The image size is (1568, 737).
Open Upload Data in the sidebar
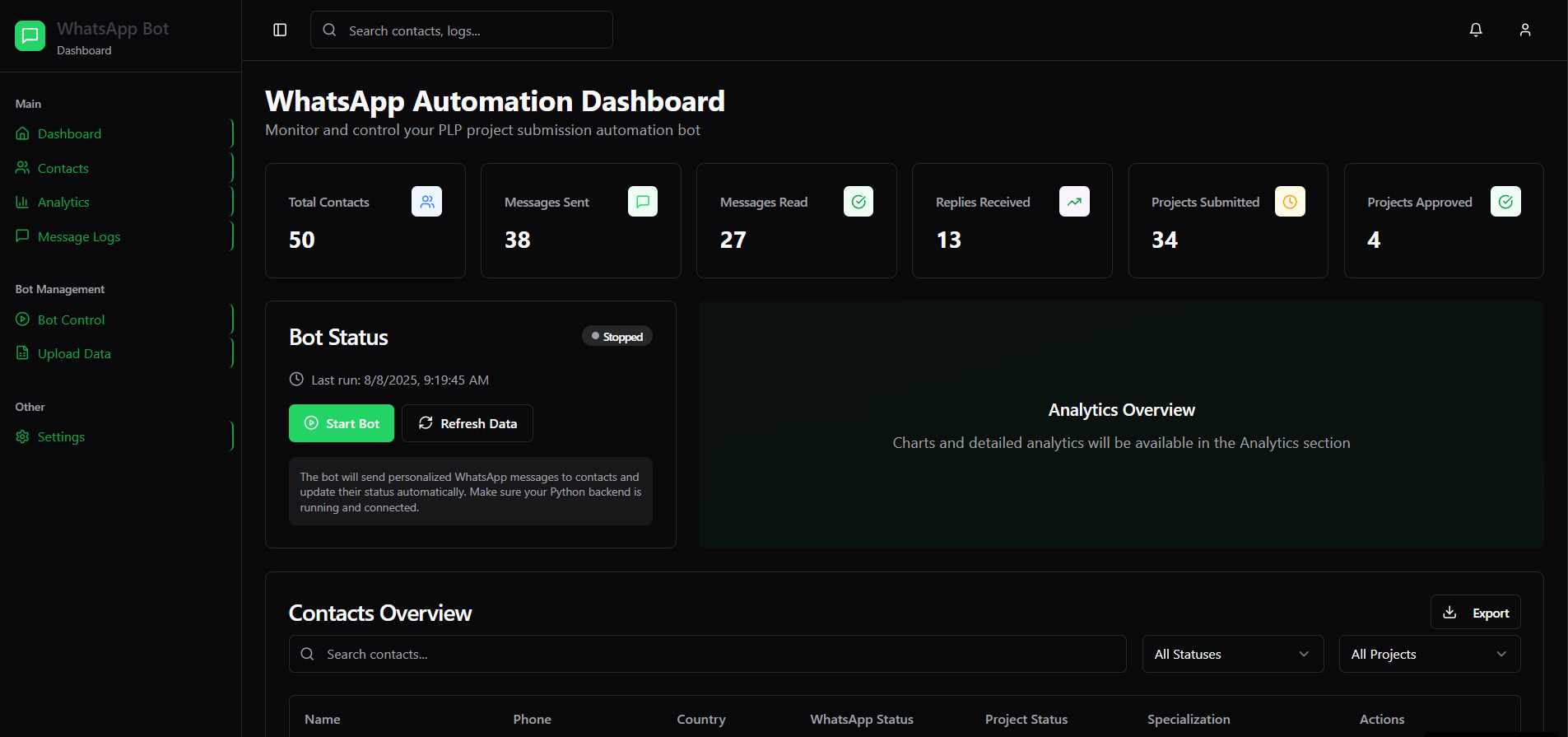click(122, 353)
